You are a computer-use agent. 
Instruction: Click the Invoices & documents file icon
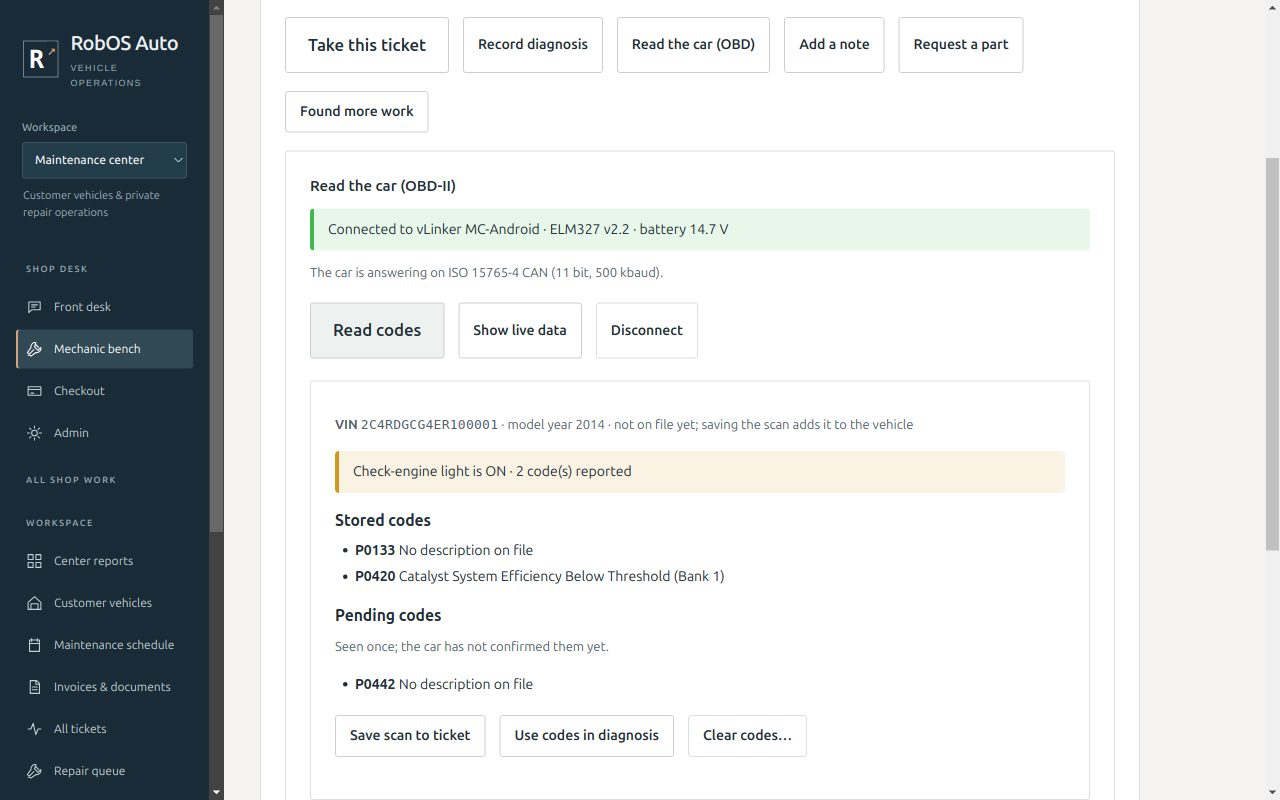point(34,687)
